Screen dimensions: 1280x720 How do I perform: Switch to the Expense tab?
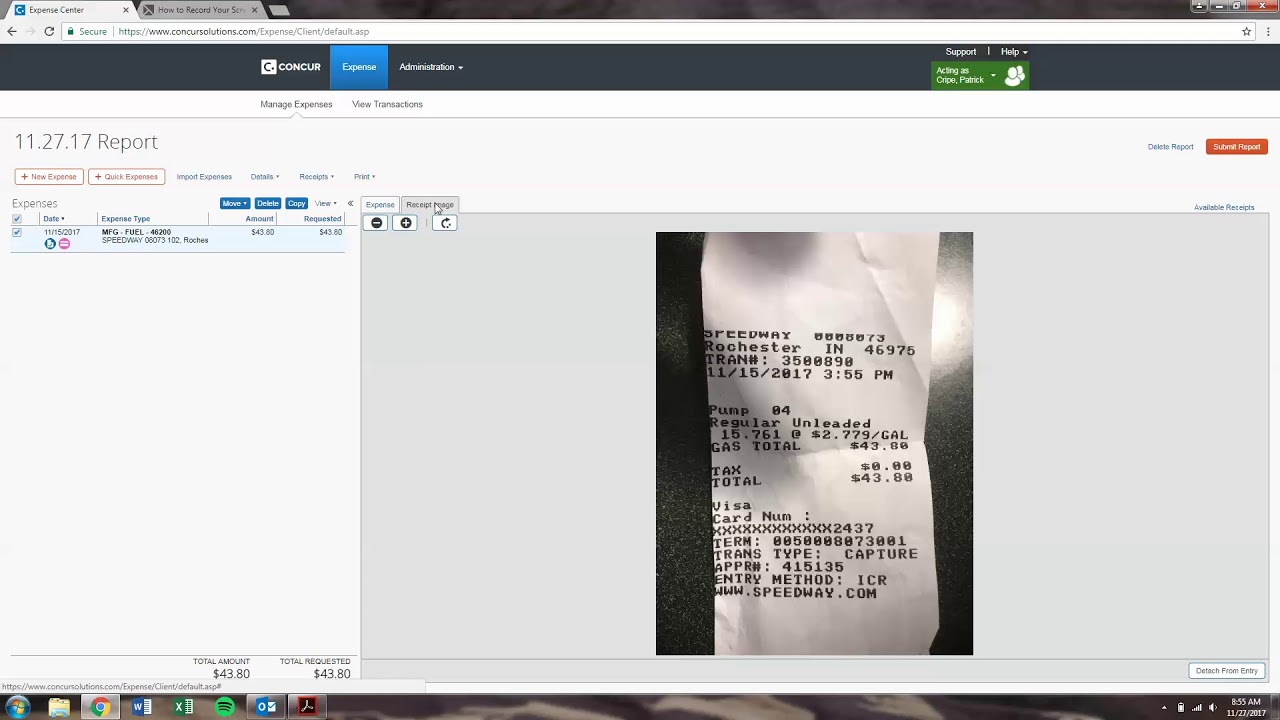tap(380, 205)
